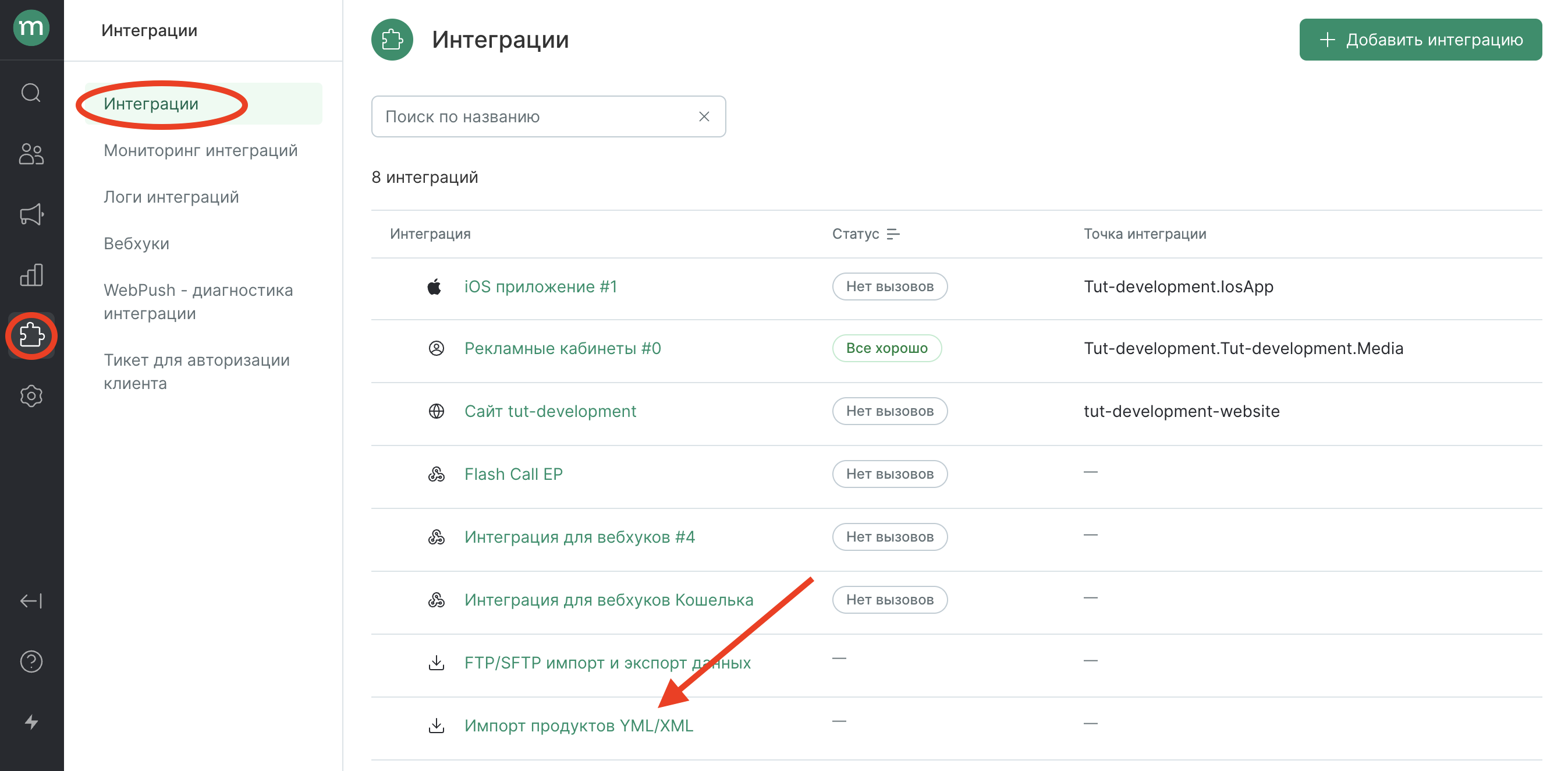Click the Mindbox logo icon
The height and width of the screenshot is (771, 1568).
pyautogui.click(x=31, y=28)
